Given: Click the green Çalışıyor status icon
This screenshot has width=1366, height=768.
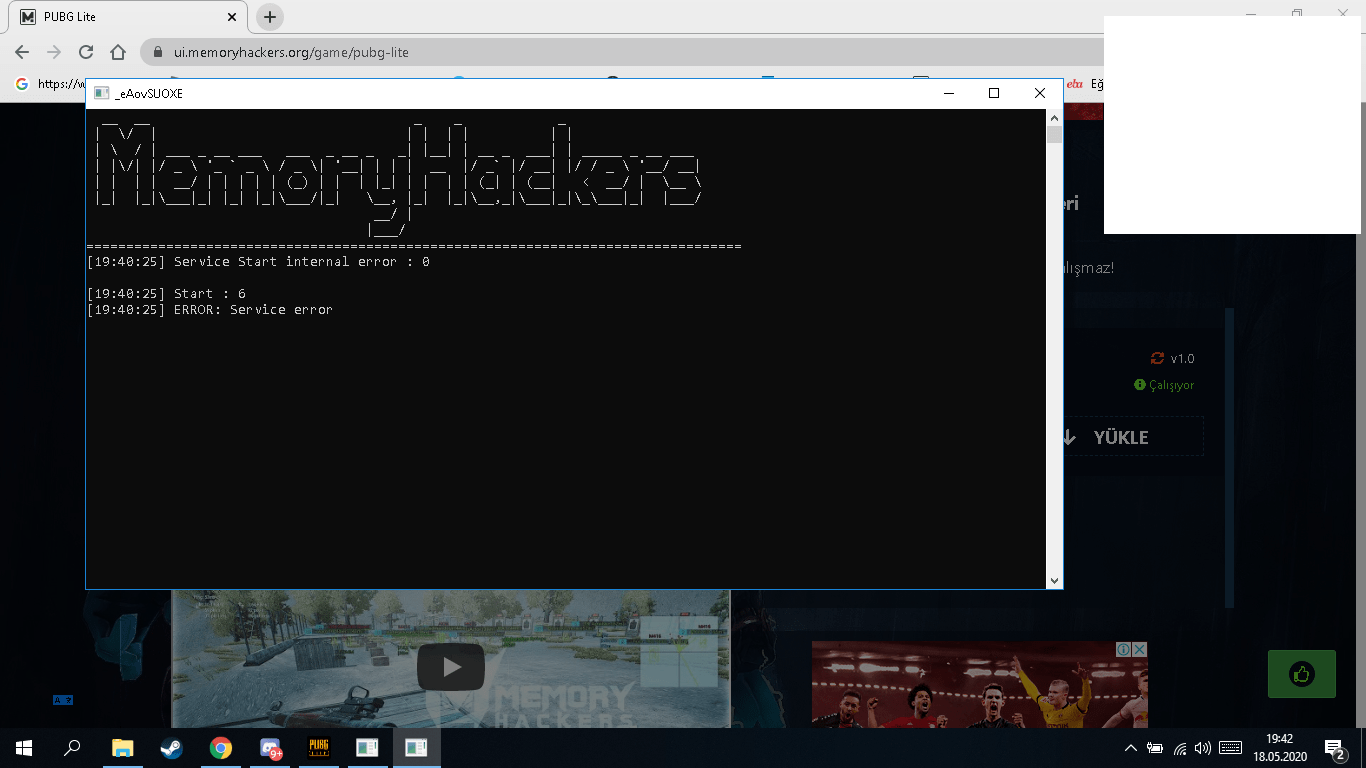Looking at the screenshot, I should tap(1140, 385).
